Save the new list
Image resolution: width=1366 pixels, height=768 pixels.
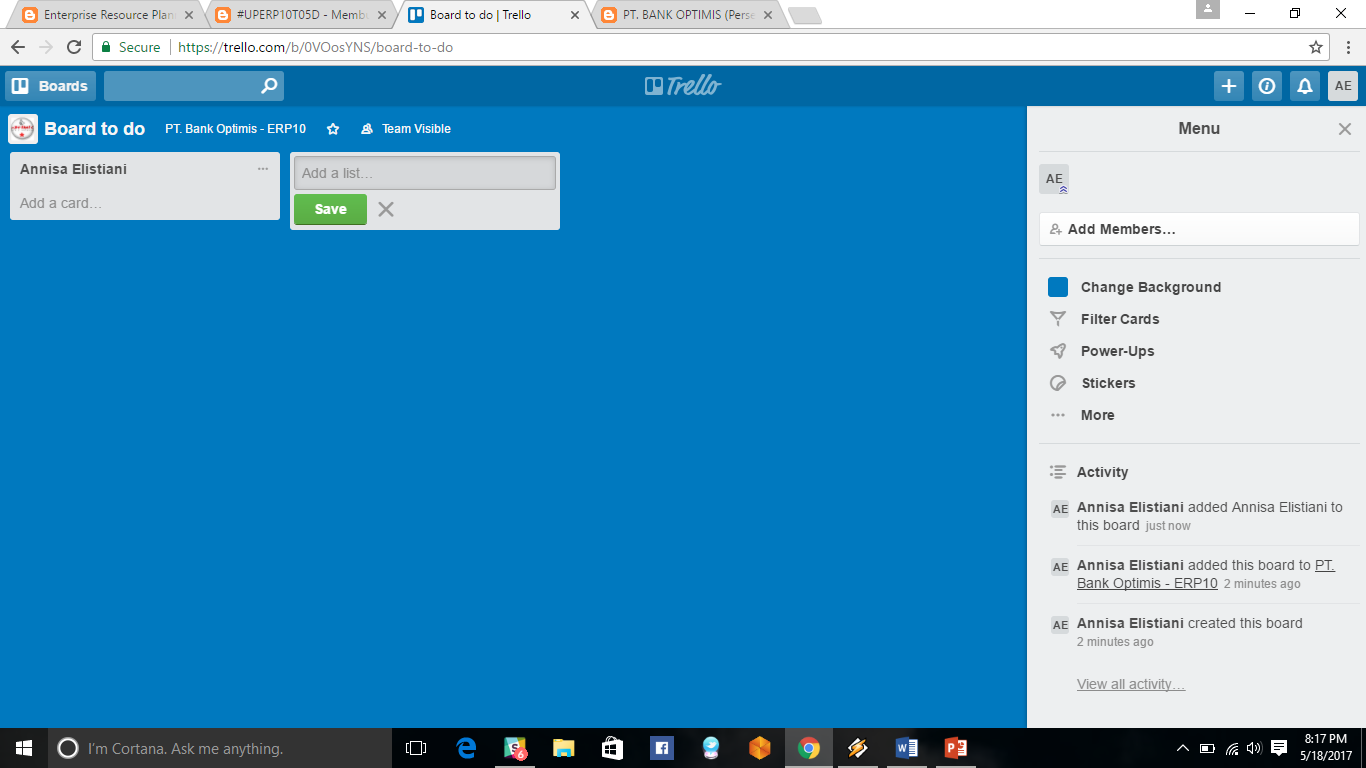330,209
